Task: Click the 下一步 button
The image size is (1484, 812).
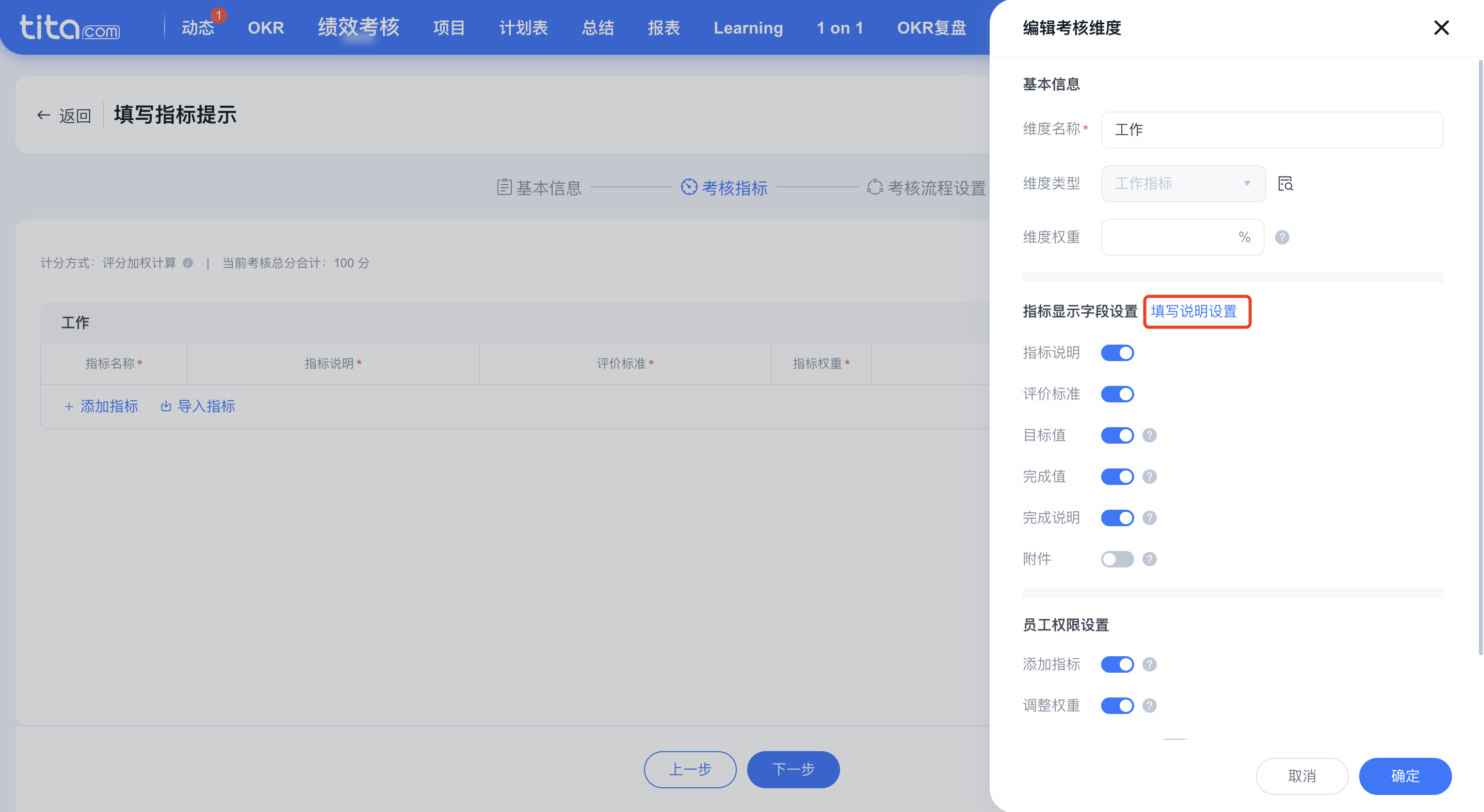Action: point(793,769)
